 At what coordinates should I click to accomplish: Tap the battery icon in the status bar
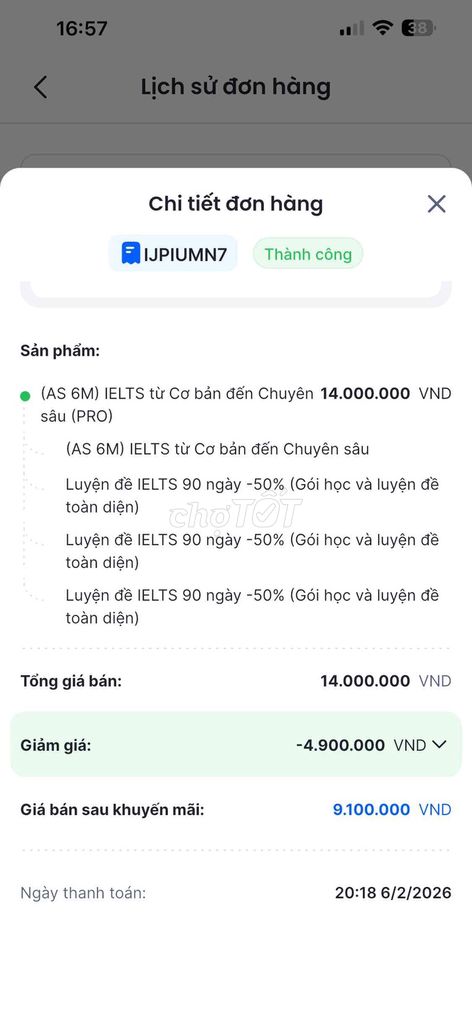click(418, 28)
